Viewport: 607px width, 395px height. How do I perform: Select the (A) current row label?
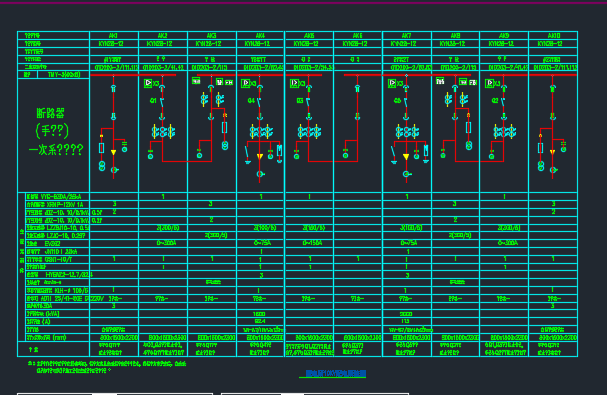pos(38,321)
